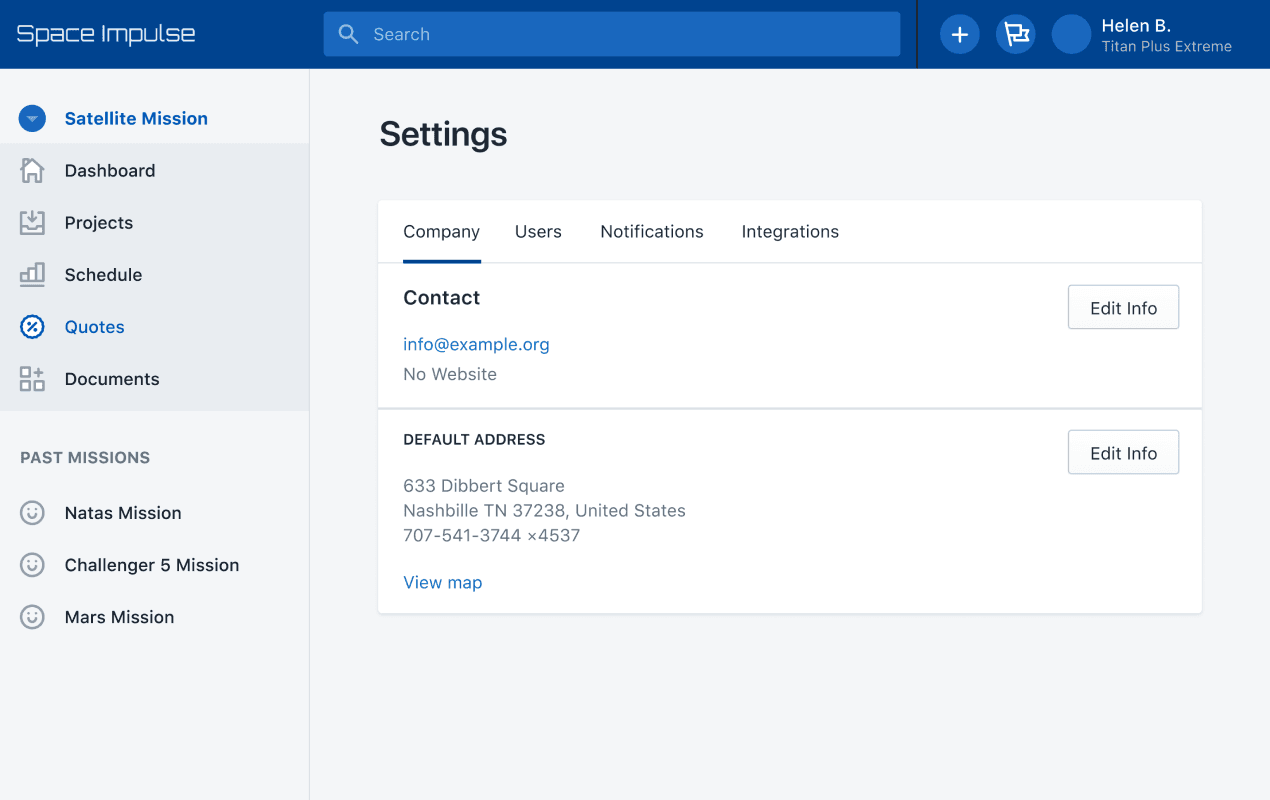The height and width of the screenshot is (800, 1270).
Task: Click the Schedule bar chart icon
Action: 32,275
